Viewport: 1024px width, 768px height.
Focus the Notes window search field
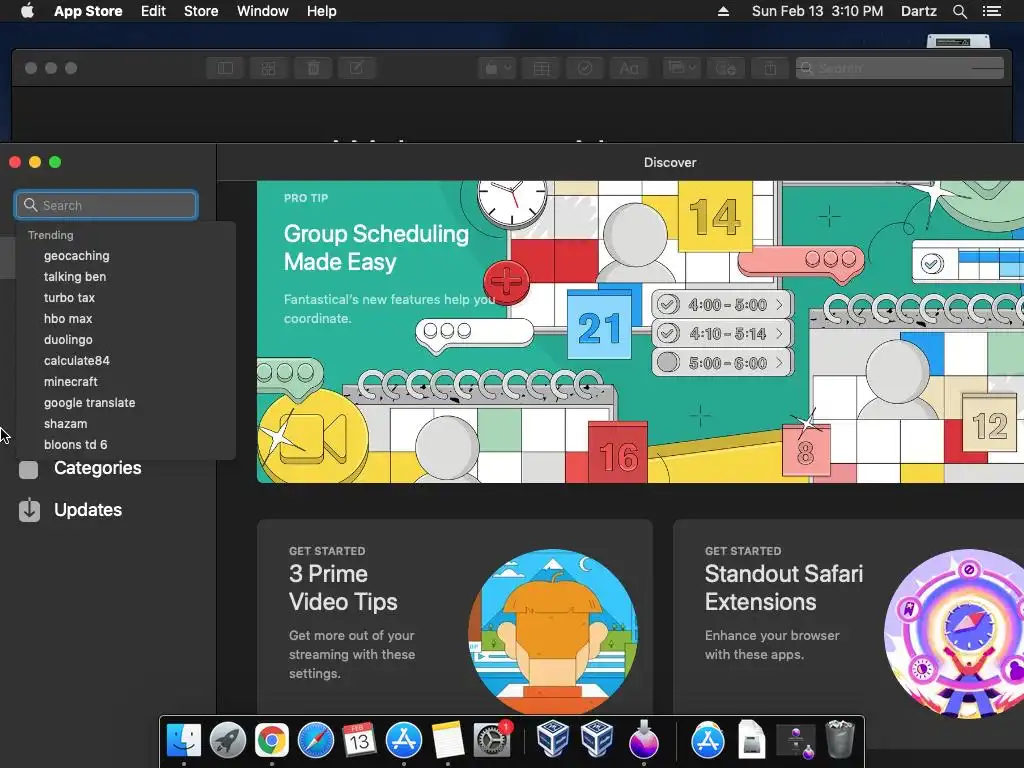(900, 68)
